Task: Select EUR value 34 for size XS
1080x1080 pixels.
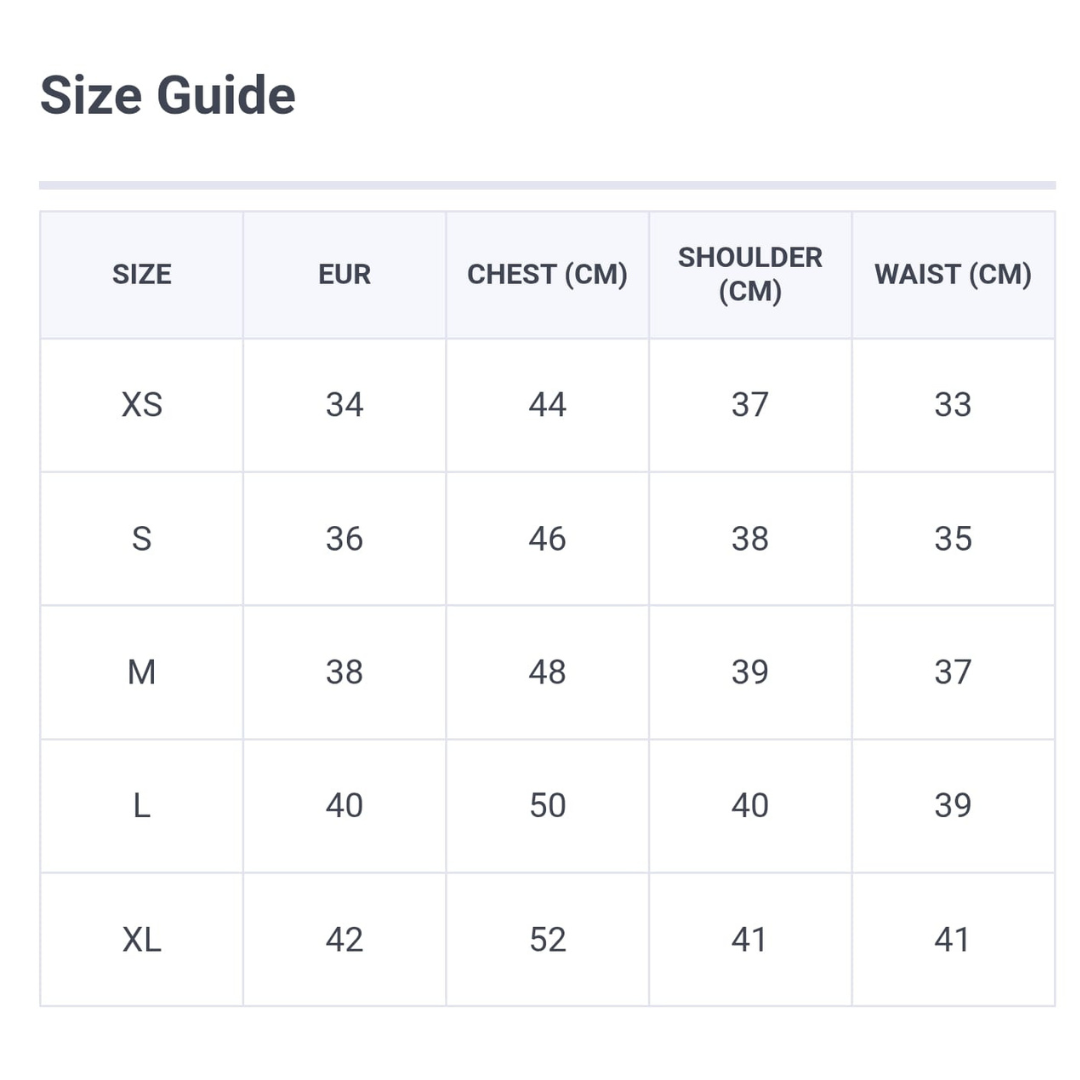Action: pos(344,405)
